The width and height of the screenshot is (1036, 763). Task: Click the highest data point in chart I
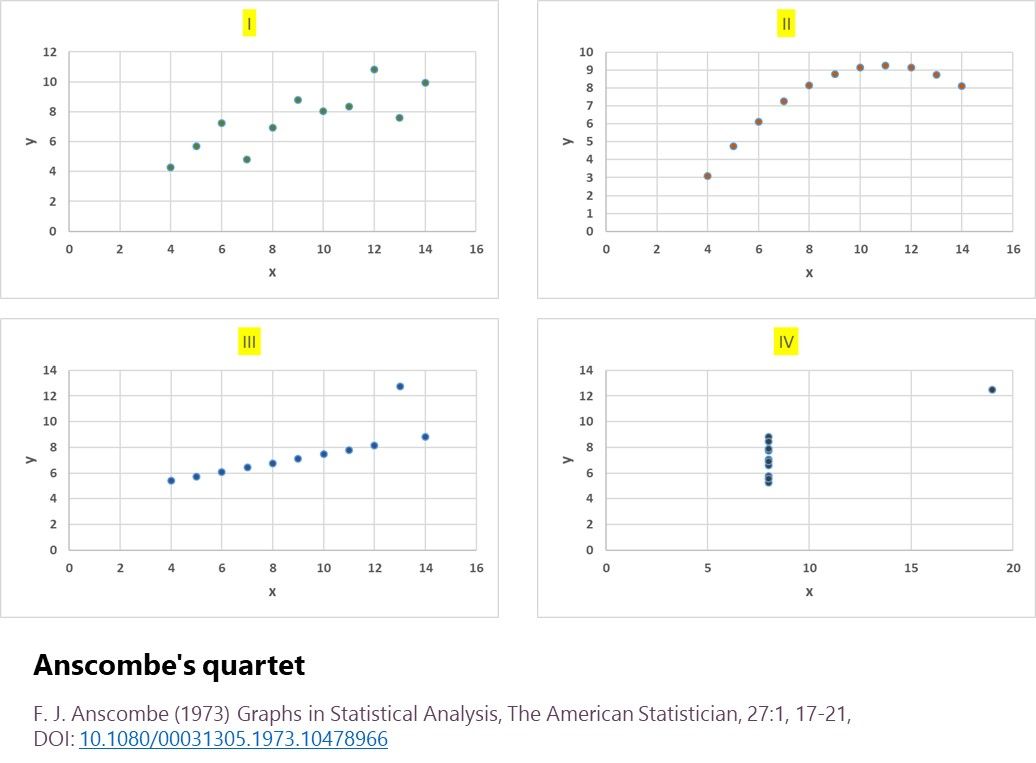[x=374, y=69]
